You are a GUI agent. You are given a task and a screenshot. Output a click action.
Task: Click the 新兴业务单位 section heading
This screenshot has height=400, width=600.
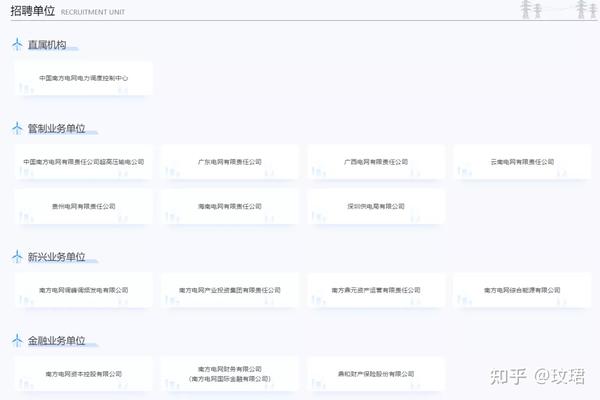pos(57,257)
